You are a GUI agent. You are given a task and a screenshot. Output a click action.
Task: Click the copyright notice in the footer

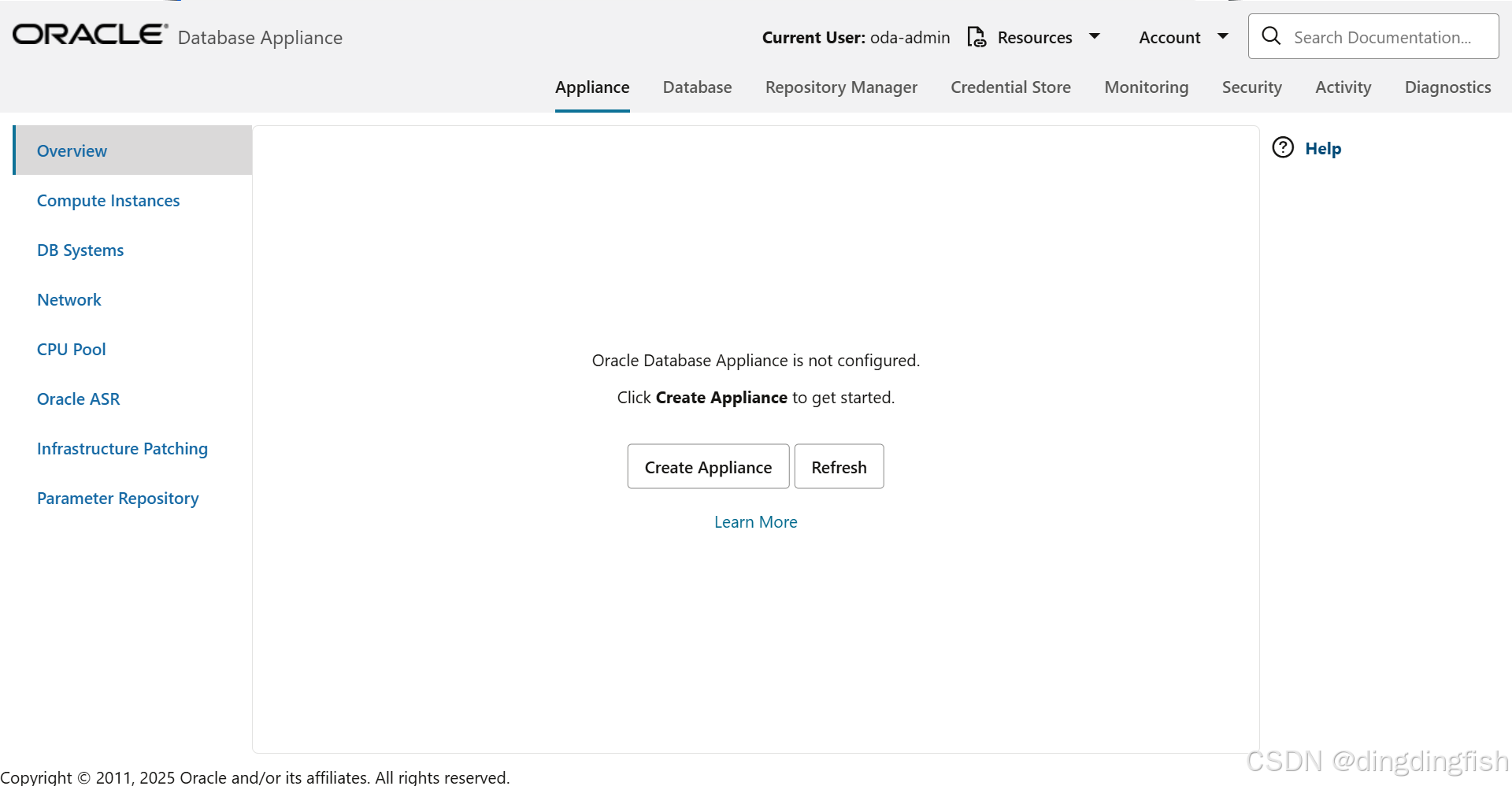click(255, 777)
